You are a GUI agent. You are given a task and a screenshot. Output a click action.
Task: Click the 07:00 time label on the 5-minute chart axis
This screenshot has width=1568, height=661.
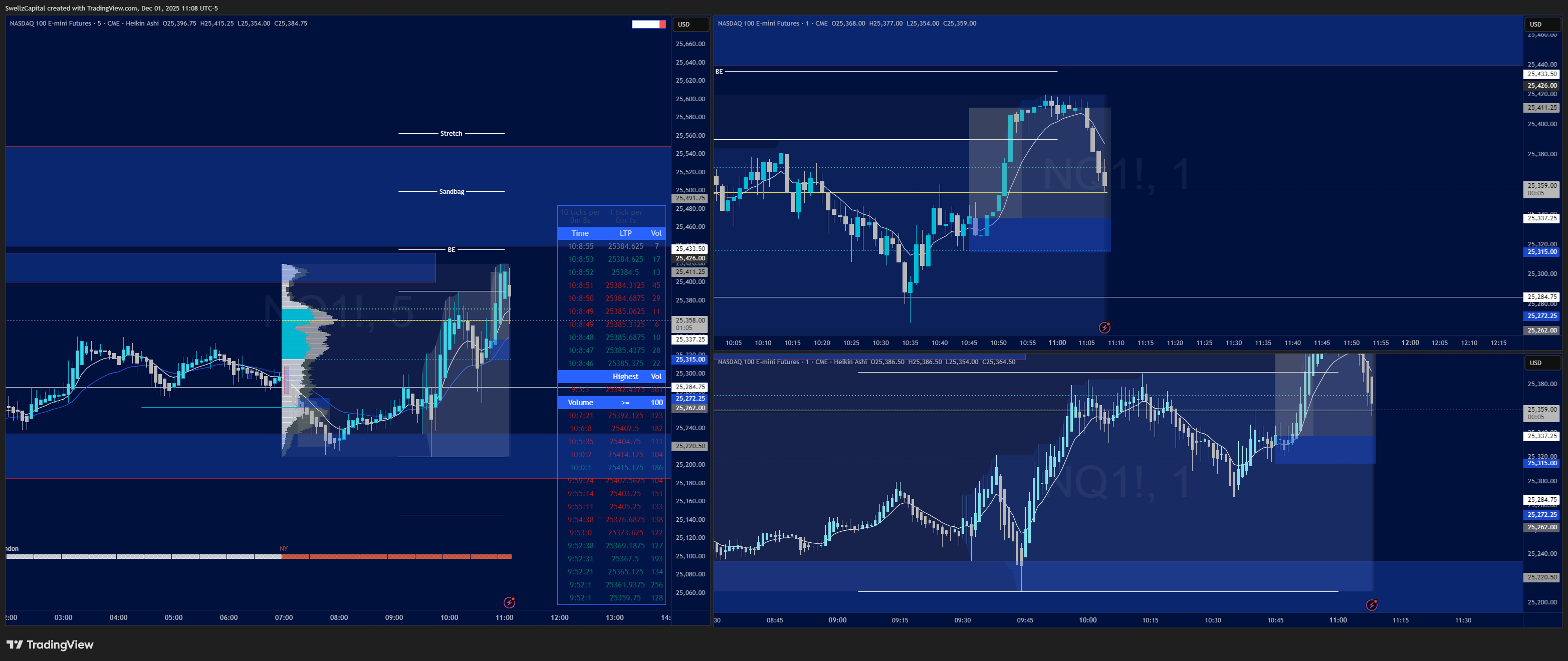tap(284, 618)
